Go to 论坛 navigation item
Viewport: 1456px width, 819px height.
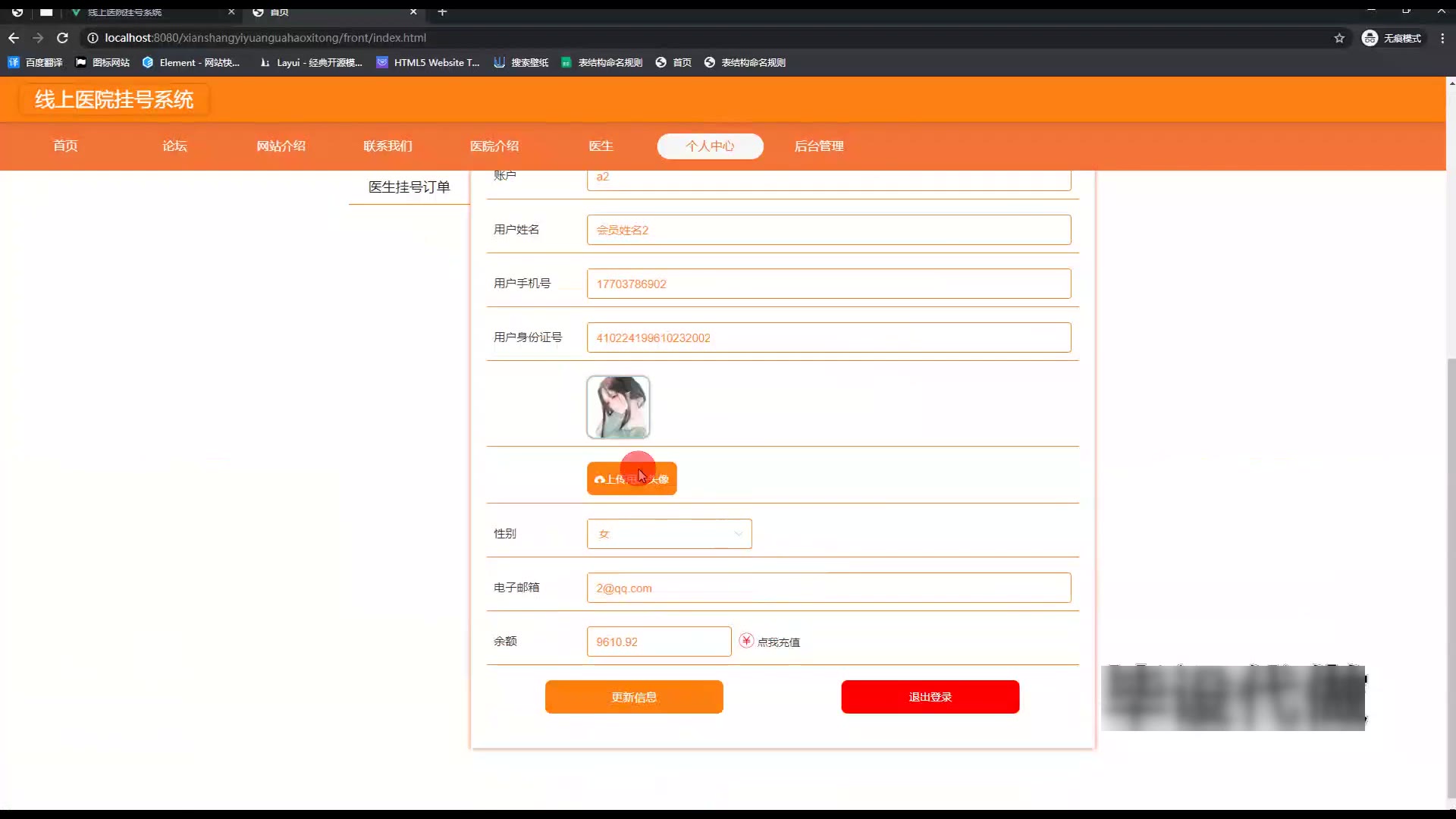174,146
